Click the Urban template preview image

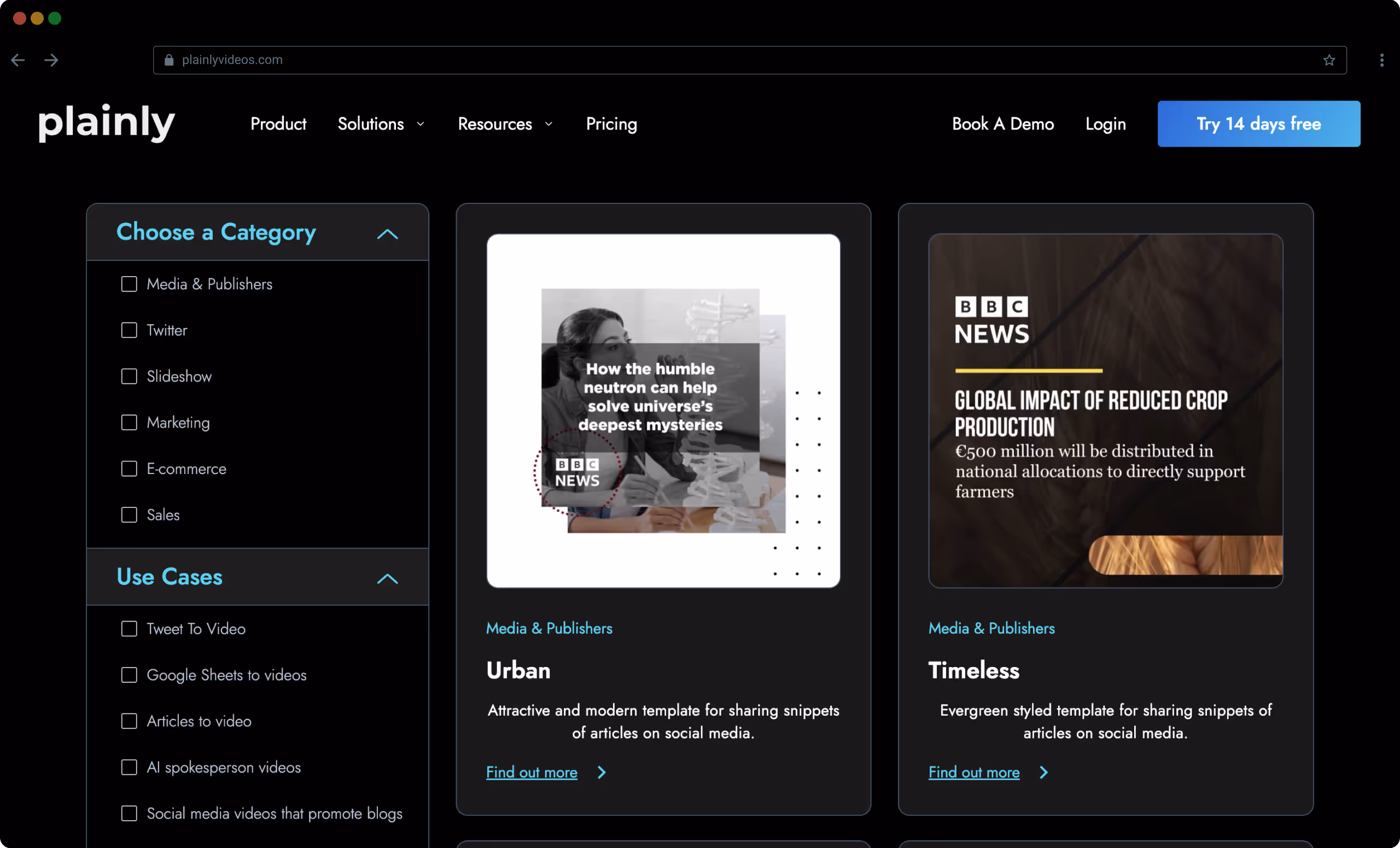click(663, 410)
